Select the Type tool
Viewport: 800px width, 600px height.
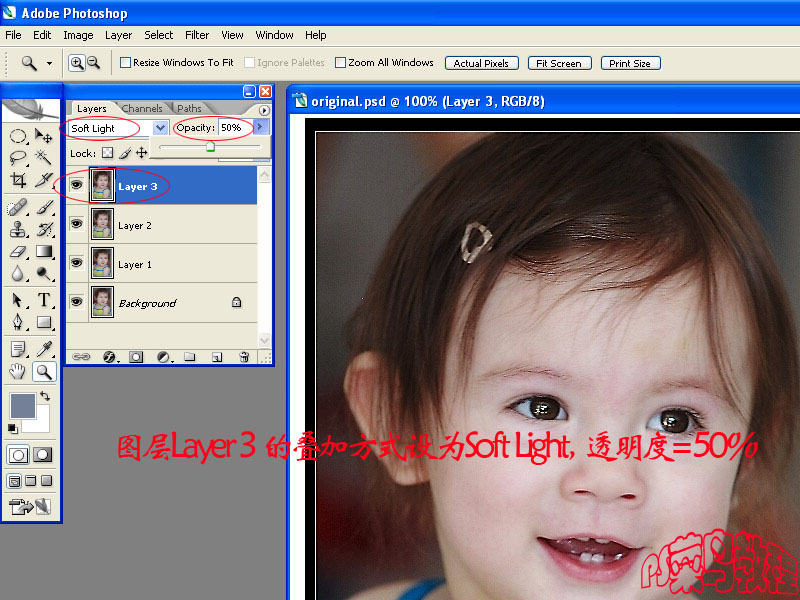pyautogui.click(x=43, y=300)
